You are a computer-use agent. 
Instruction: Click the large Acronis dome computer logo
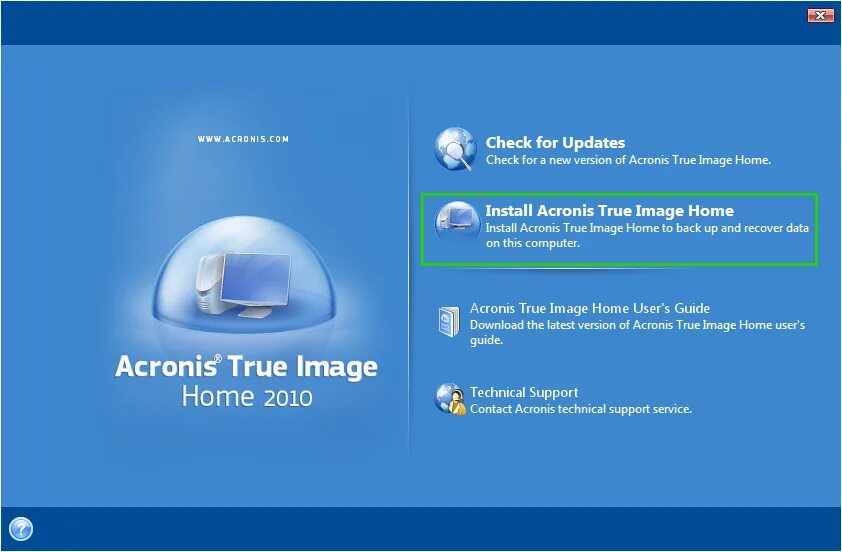(x=244, y=273)
